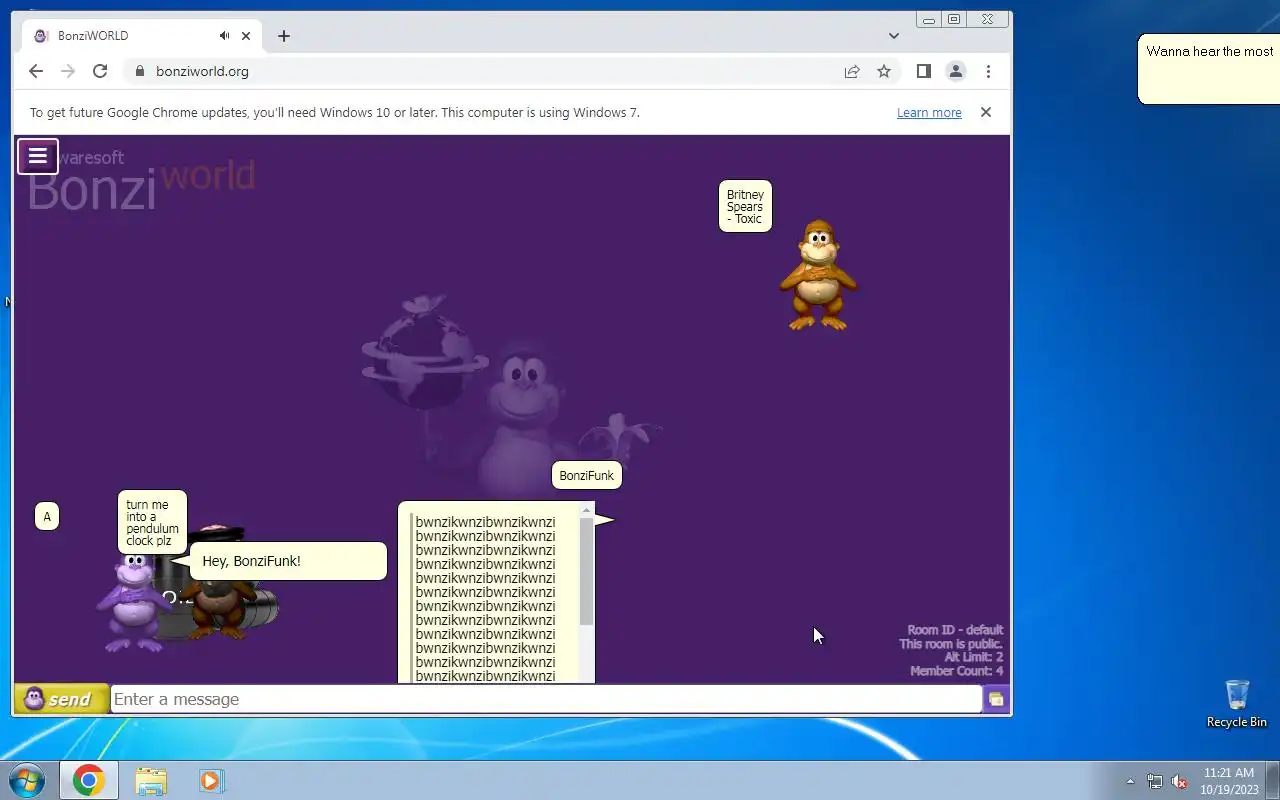Click the Member Count: 4 text
Image resolution: width=1280 pixels, height=800 pixels.
tap(956, 671)
